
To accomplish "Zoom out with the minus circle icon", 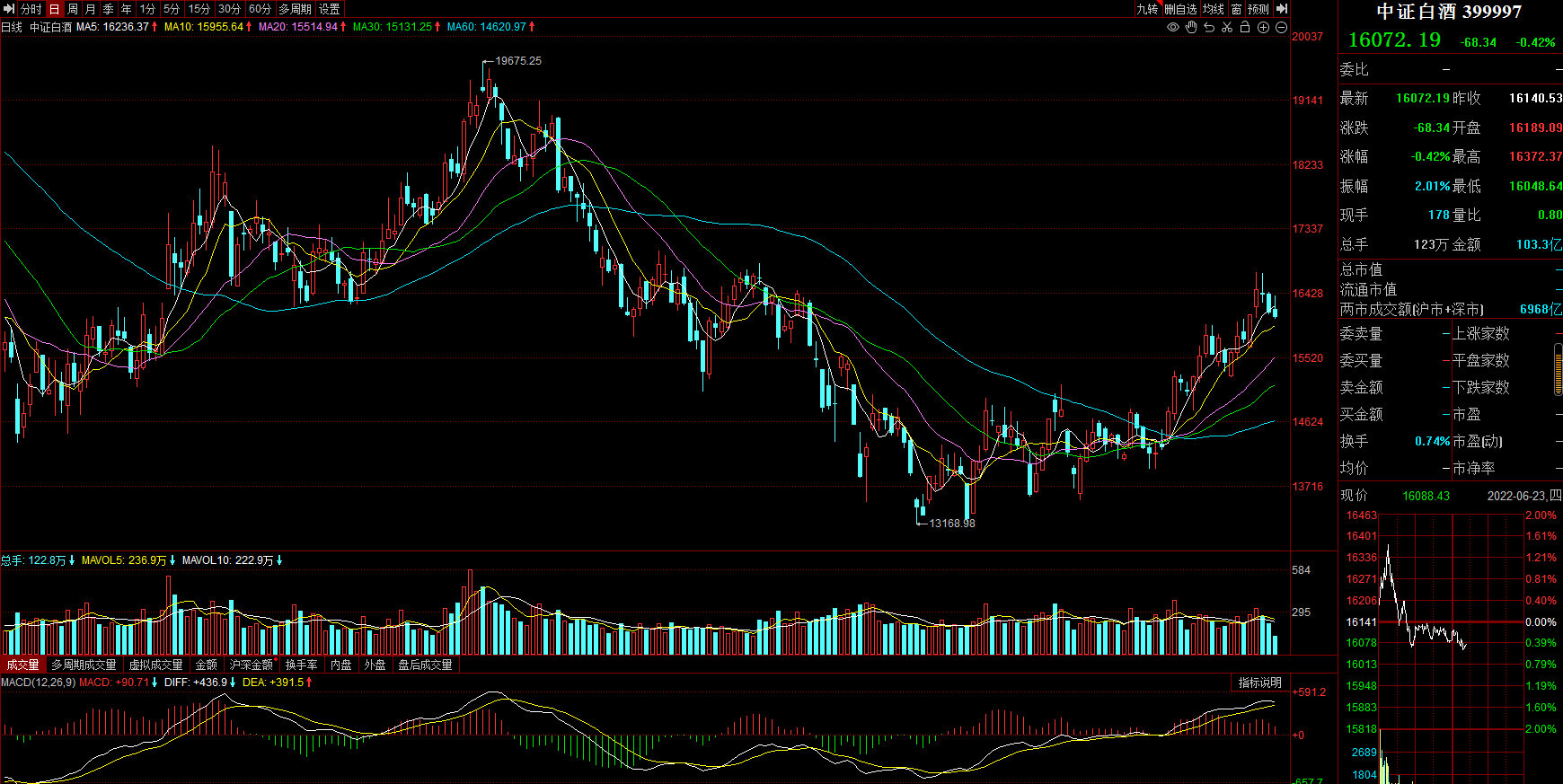I will [1281, 27].
